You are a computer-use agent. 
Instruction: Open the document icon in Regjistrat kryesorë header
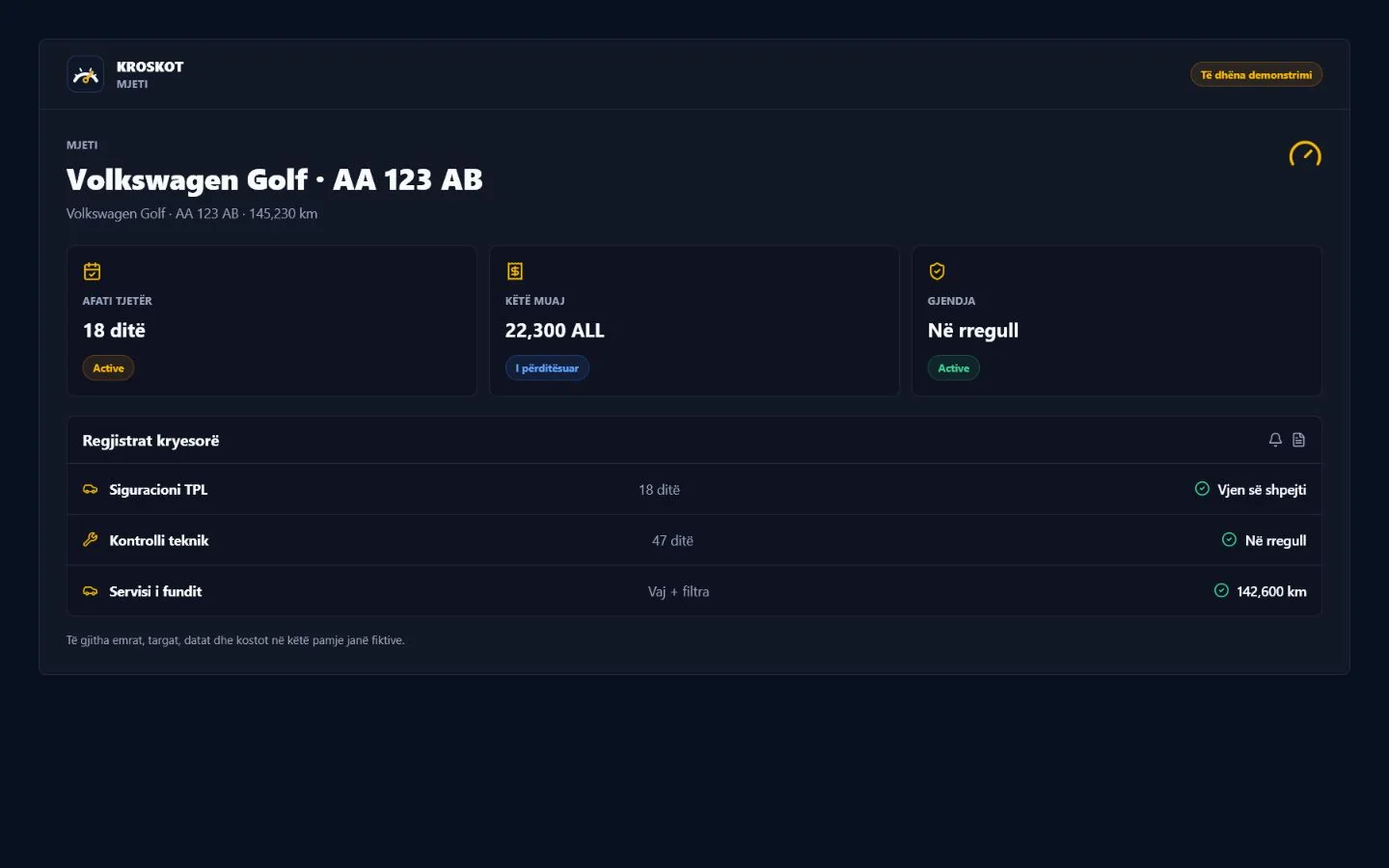[1298, 440]
